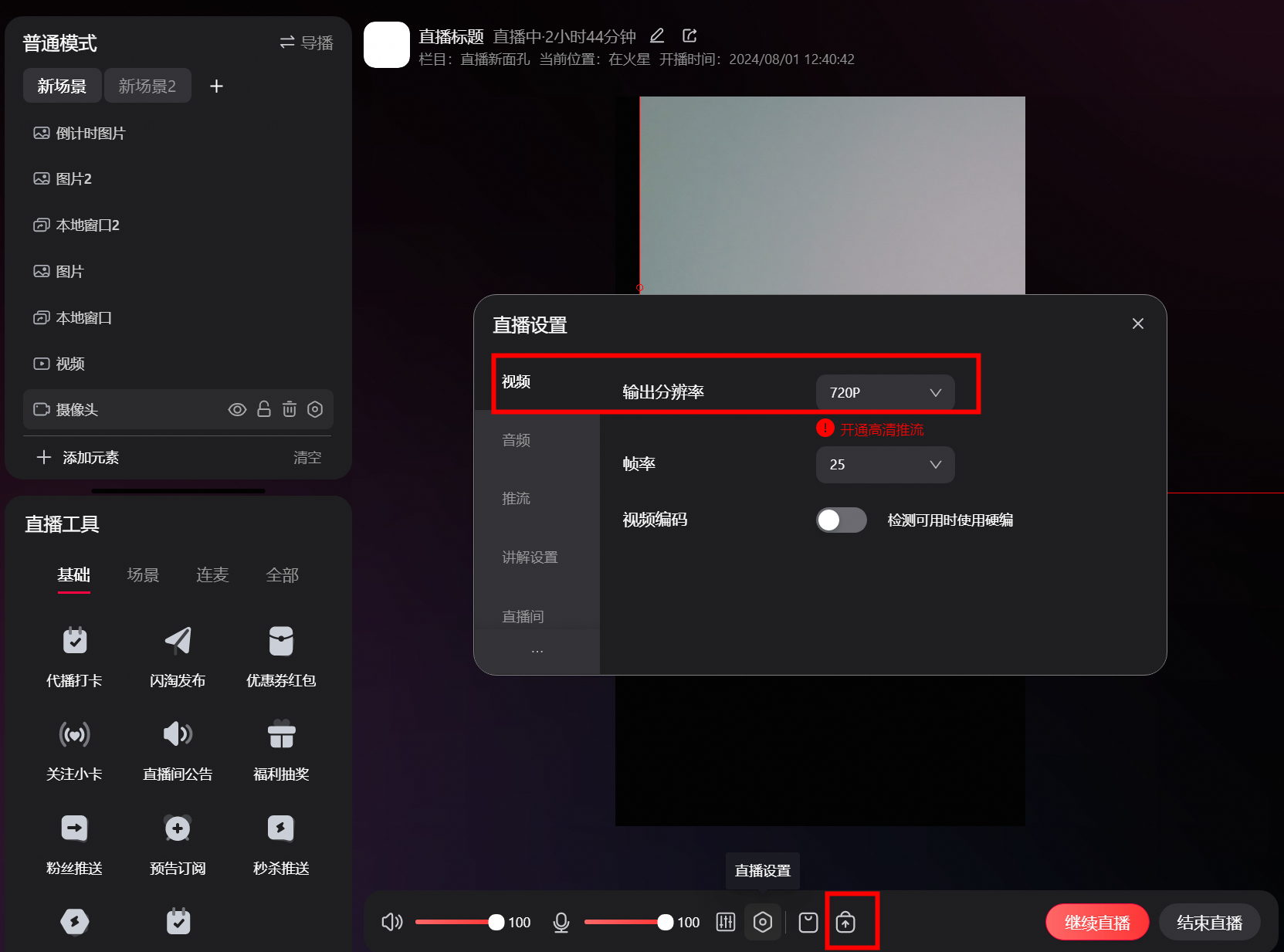Toggle visibility of 摄像头 source
The image size is (1284, 952).
(238, 409)
